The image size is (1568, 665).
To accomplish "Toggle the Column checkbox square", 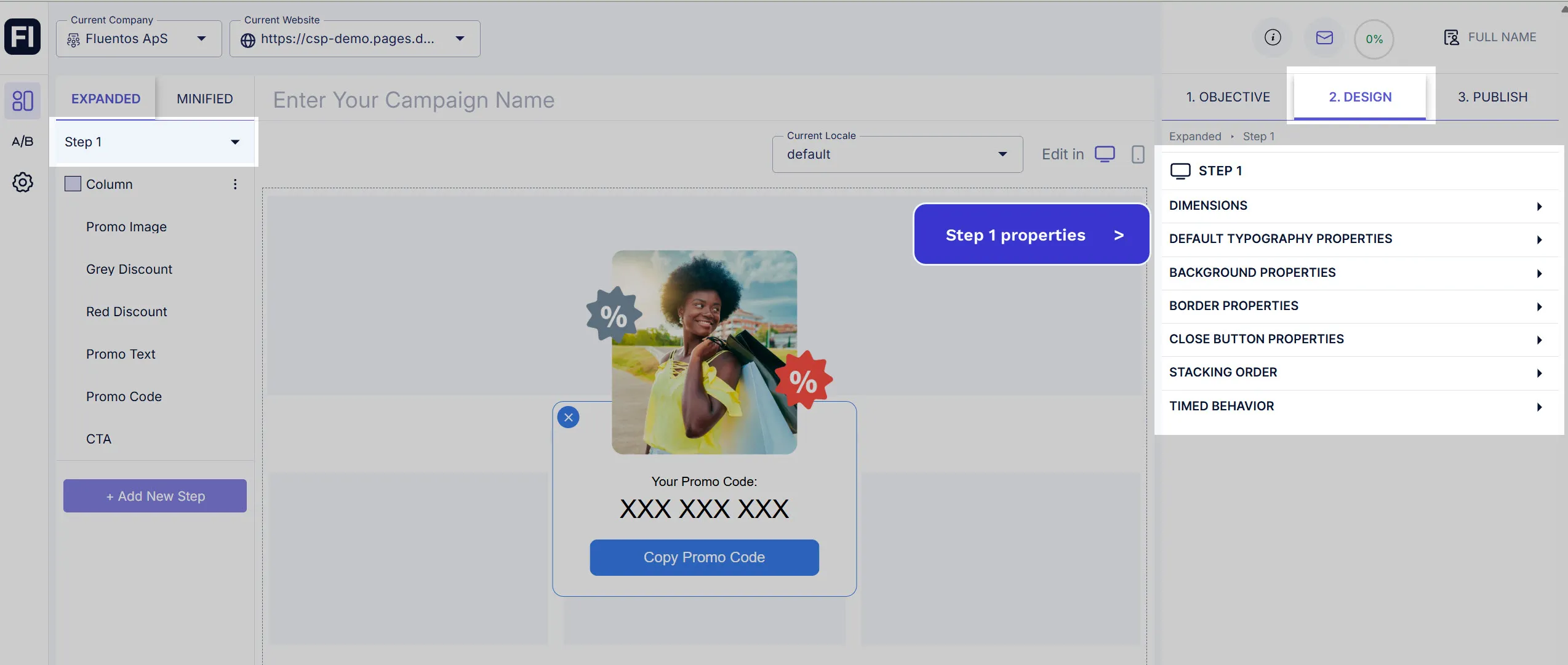I will pyautogui.click(x=73, y=184).
